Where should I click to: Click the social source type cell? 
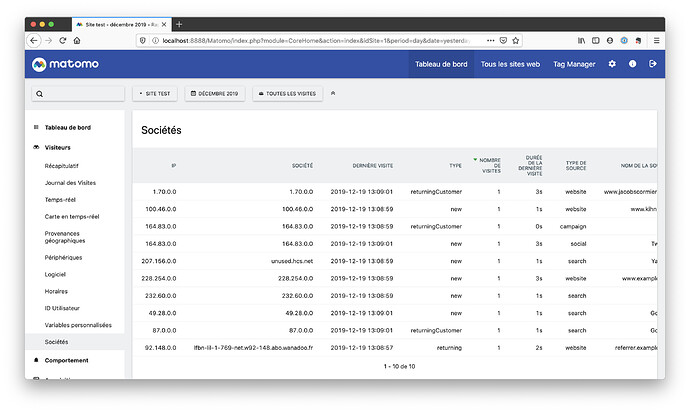tap(578, 244)
